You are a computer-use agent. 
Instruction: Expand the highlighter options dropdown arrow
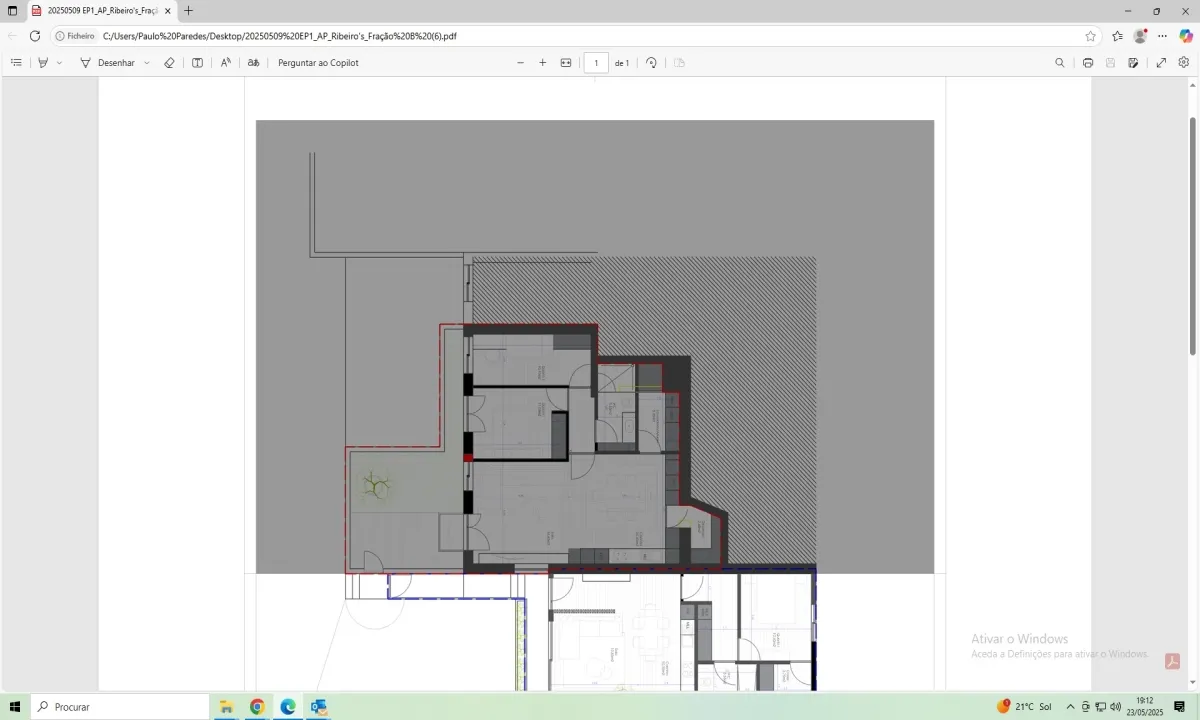59,63
